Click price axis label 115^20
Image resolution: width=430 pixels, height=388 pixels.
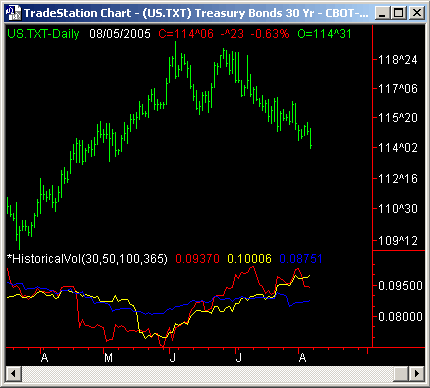tap(398, 118)
